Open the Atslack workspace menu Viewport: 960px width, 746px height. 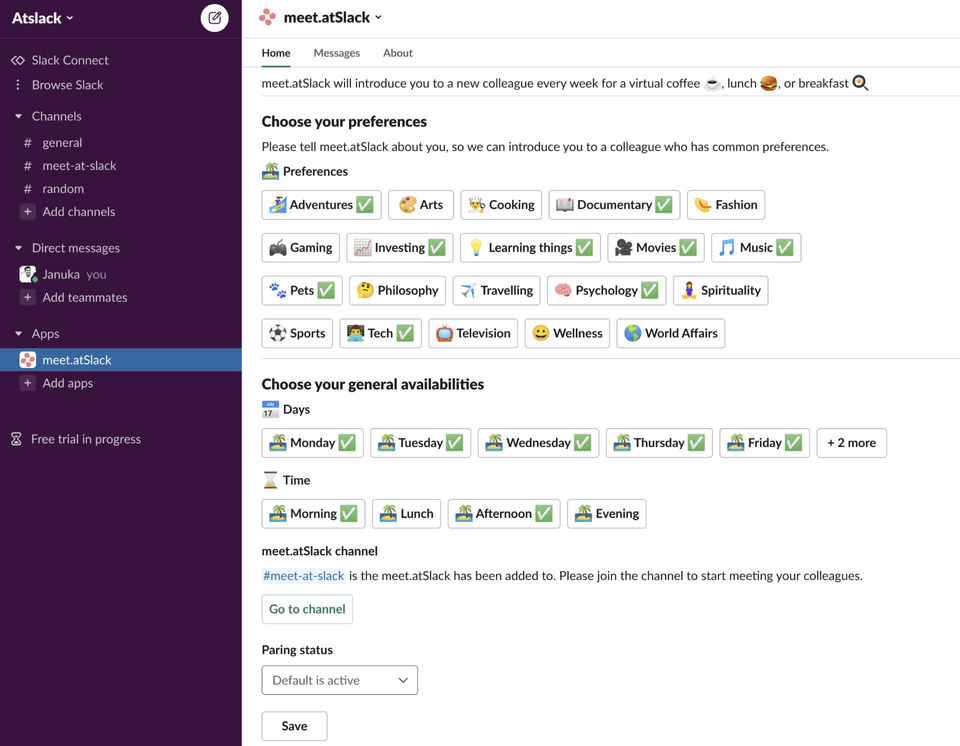[42, 18]
